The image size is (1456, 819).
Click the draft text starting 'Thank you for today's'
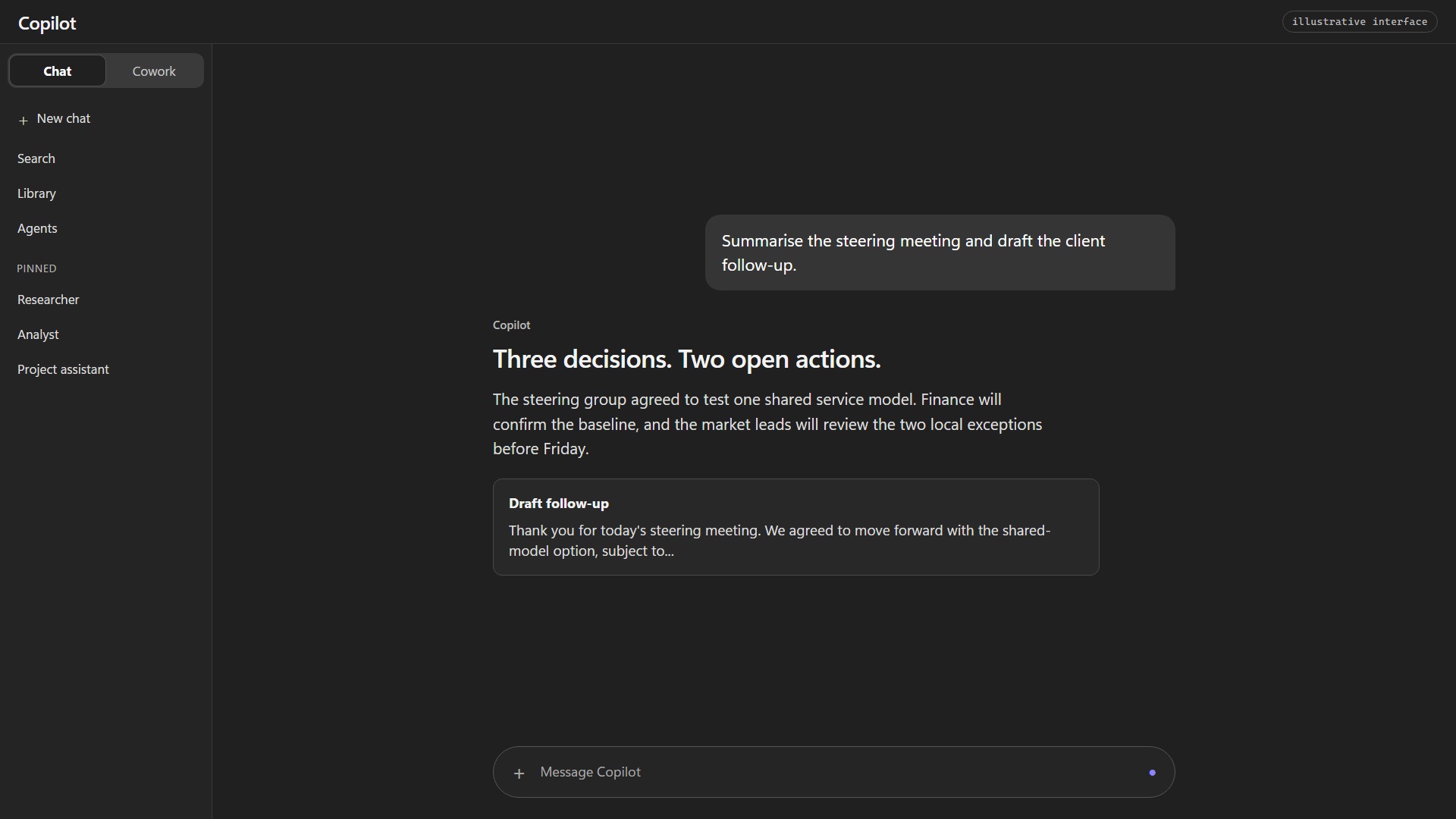coord(780,541)
